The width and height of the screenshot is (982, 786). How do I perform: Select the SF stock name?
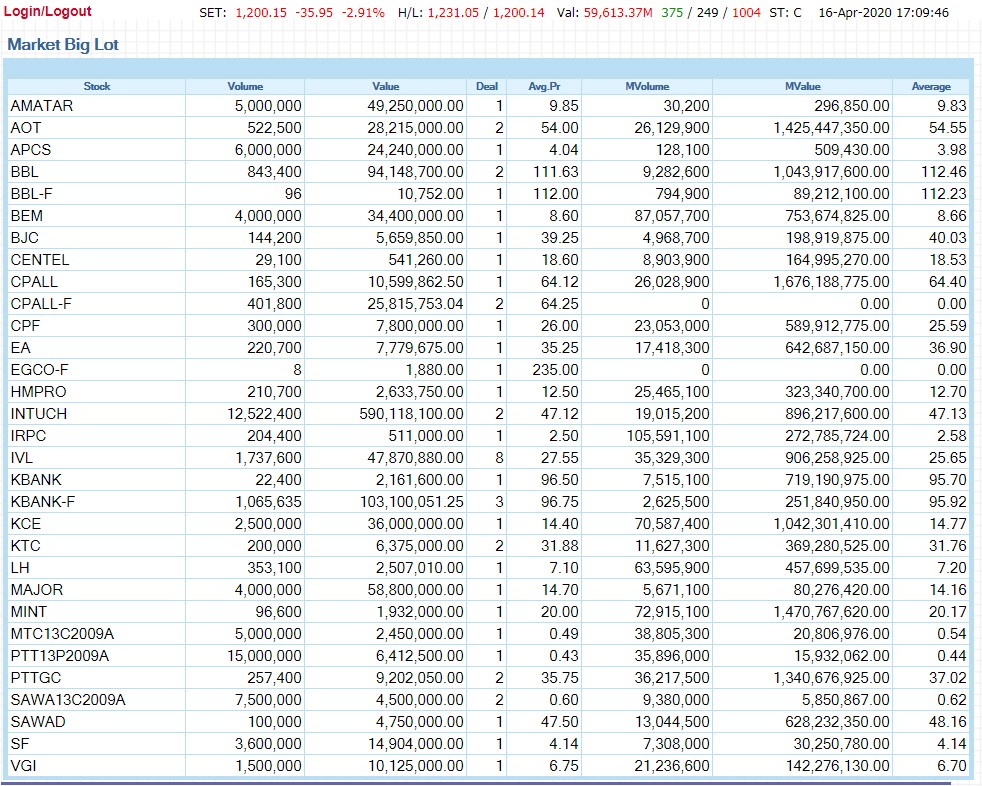pos(19,744)
